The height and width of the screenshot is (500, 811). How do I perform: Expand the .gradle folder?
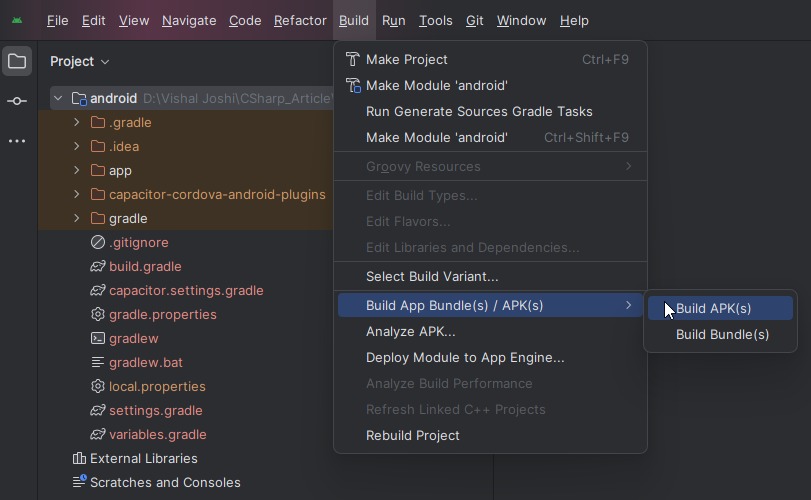pos(77,122)
